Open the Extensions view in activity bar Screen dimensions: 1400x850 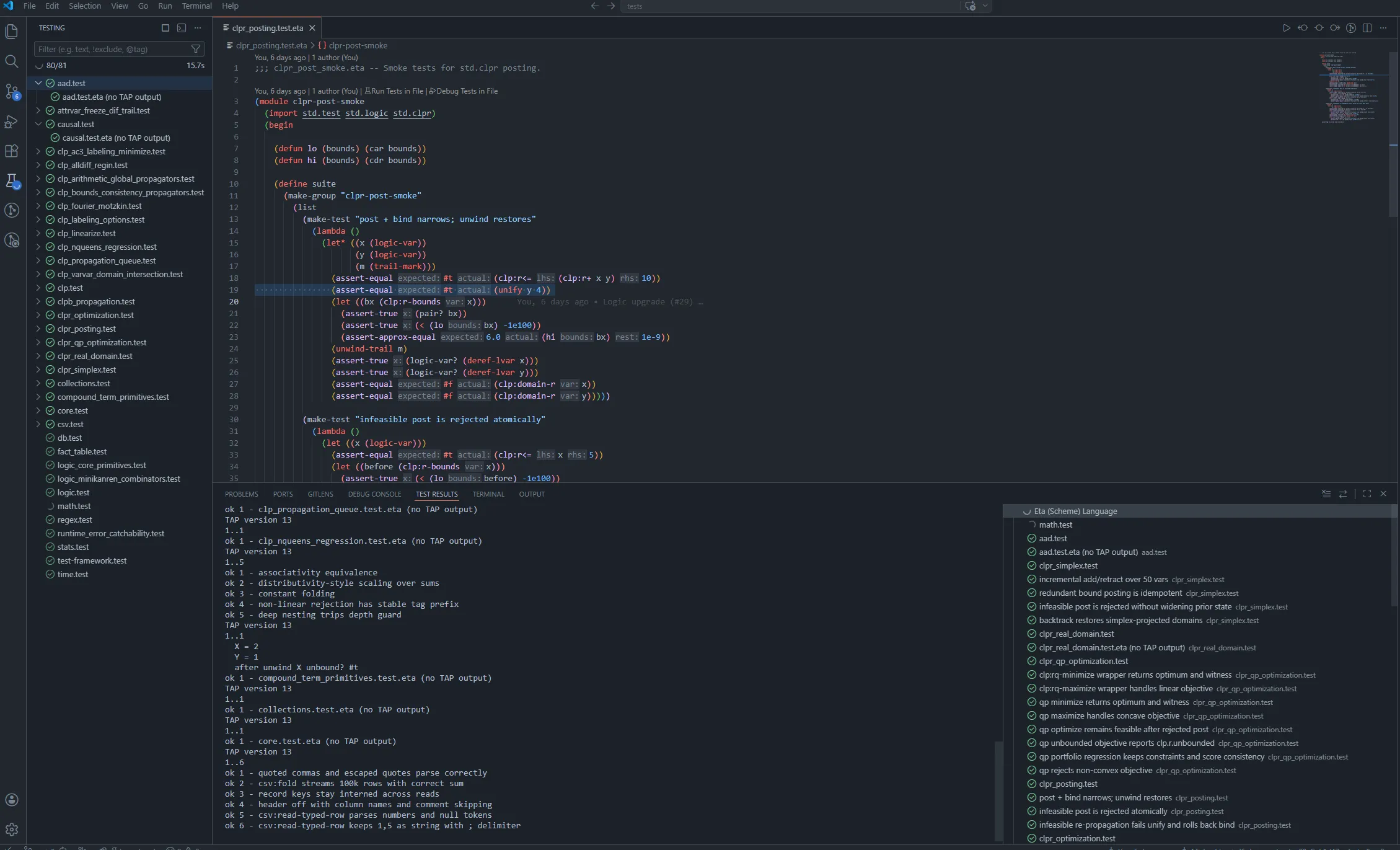[x=12, y=151]
